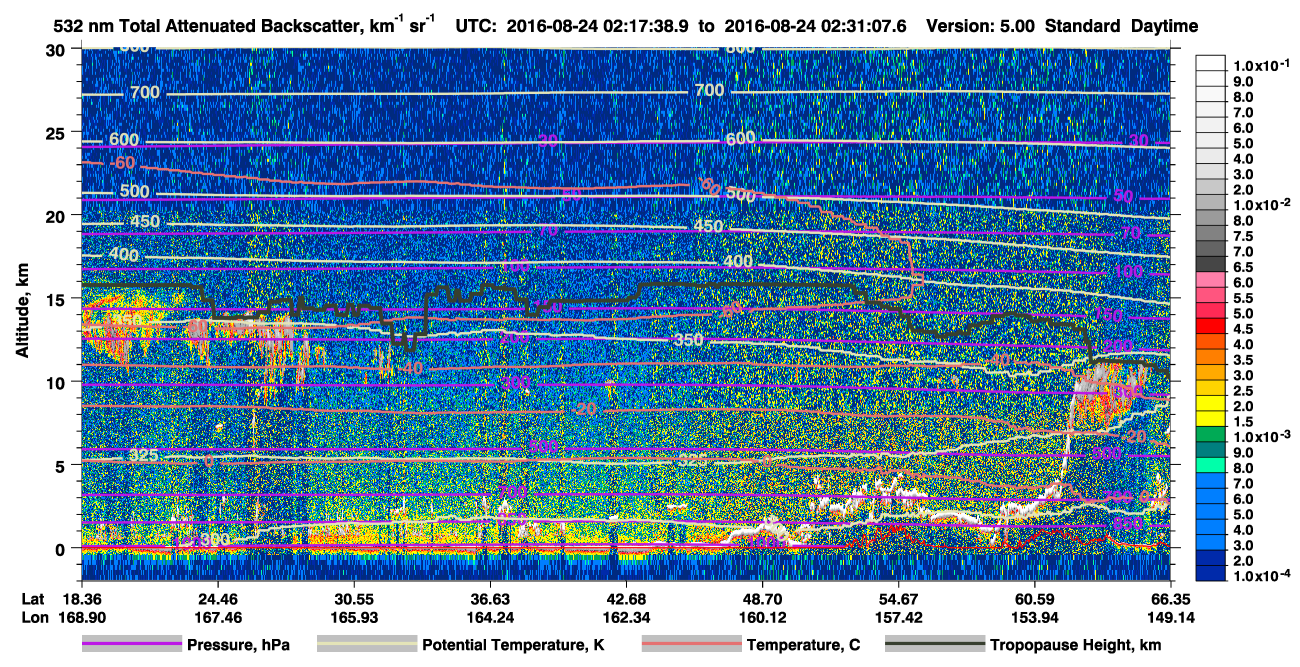Viewport: 1300px width, 667px height.
Task: Click the pure red colorbar cell above 4.5
Action: (1211, 324)
